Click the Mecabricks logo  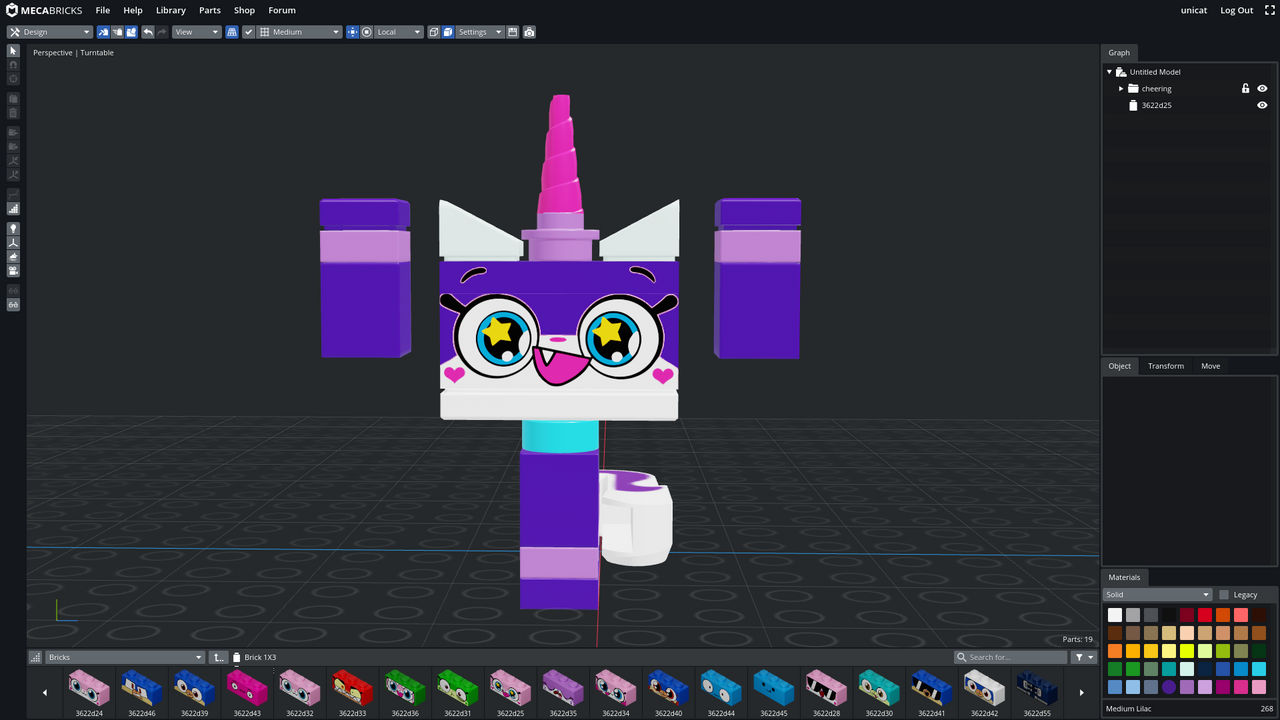[44, 10]
